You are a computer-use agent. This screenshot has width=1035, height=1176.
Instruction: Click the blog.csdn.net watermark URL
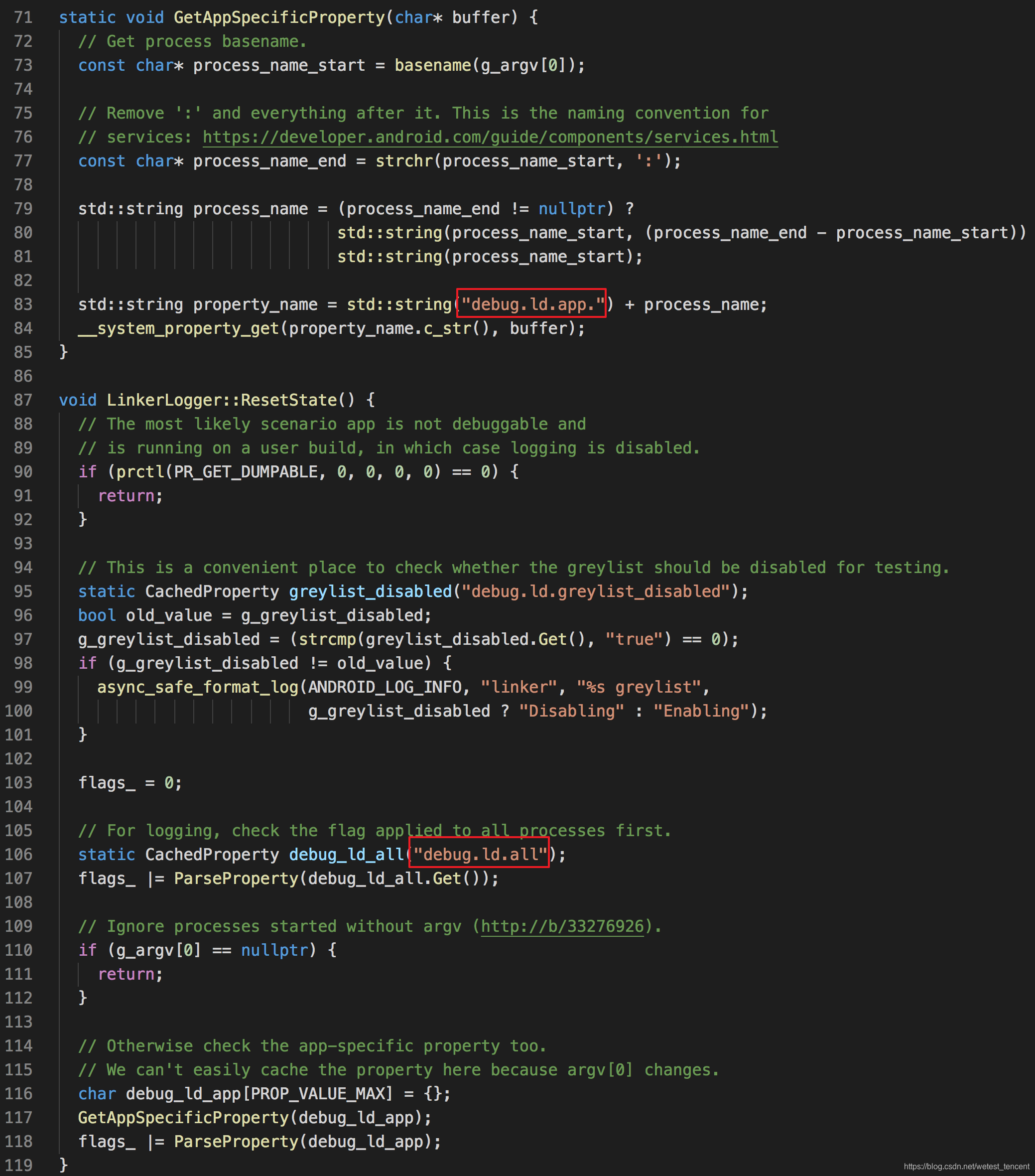966,1166
